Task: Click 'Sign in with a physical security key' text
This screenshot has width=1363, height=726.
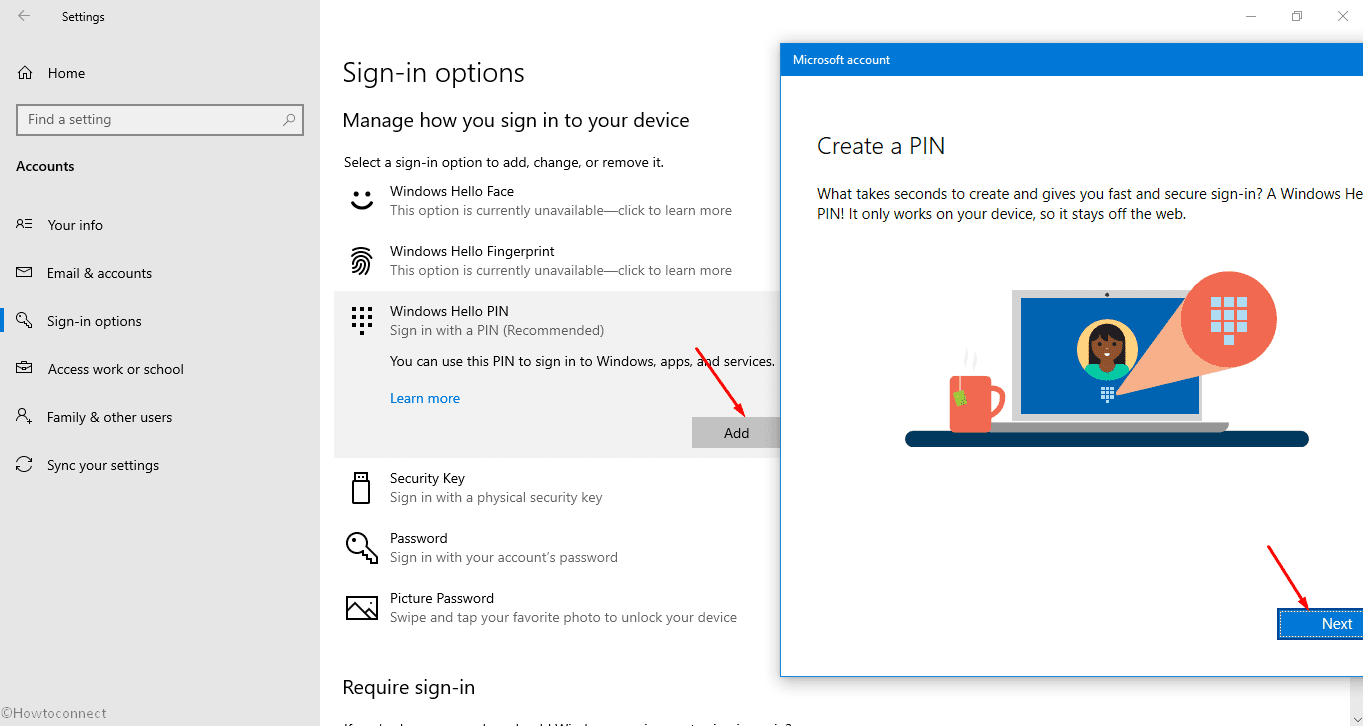Action: pyautogui.click(x=496, y=497)
